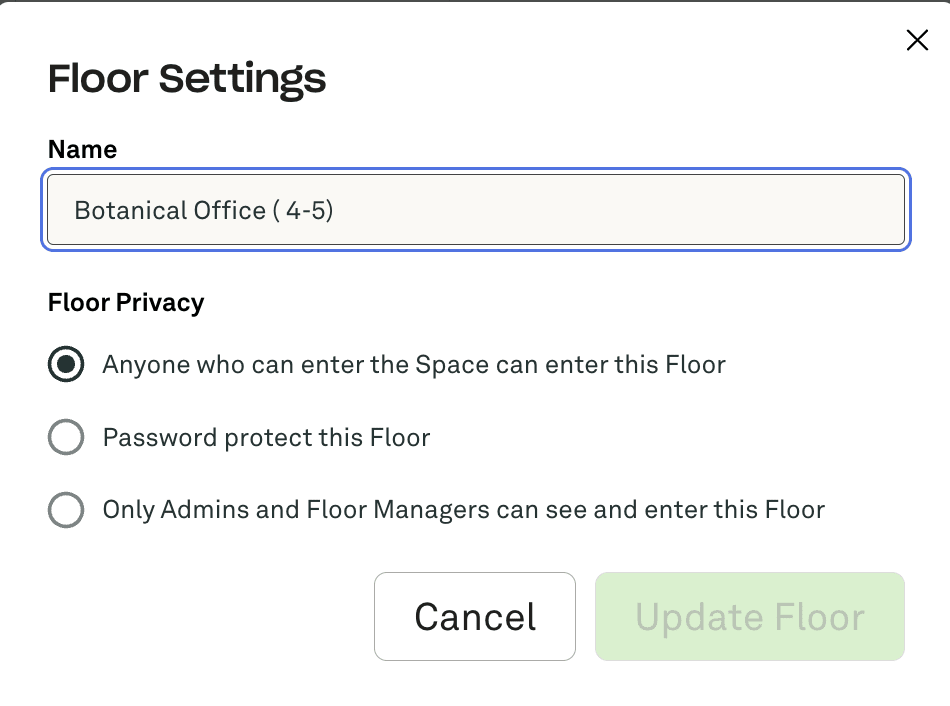Viewport: 950px width, 706px height.
Task: Select the 'Anyone who can enter' radio button
Action: click(x=66, y=365)
